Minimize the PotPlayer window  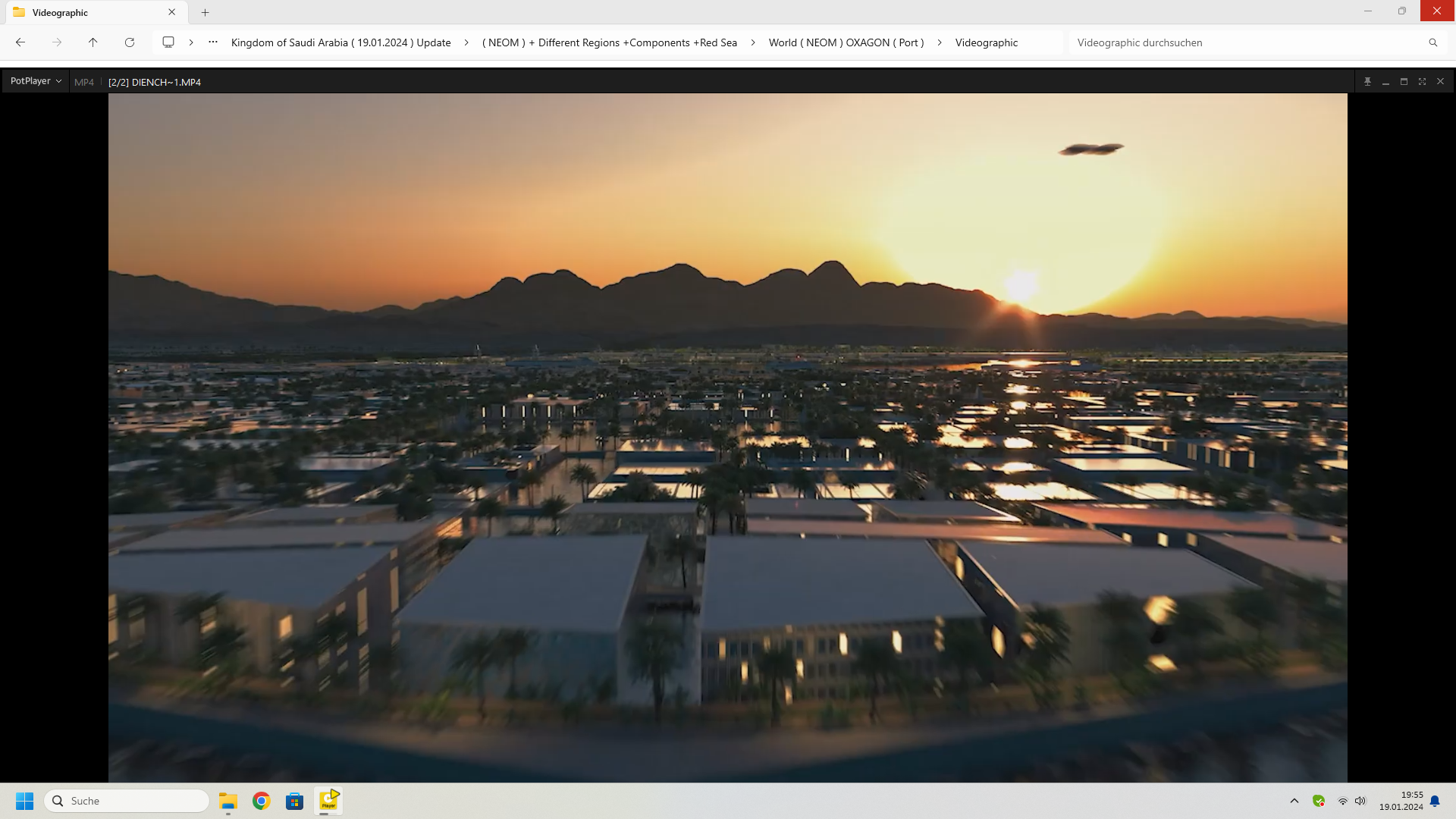coord(1385,81)
